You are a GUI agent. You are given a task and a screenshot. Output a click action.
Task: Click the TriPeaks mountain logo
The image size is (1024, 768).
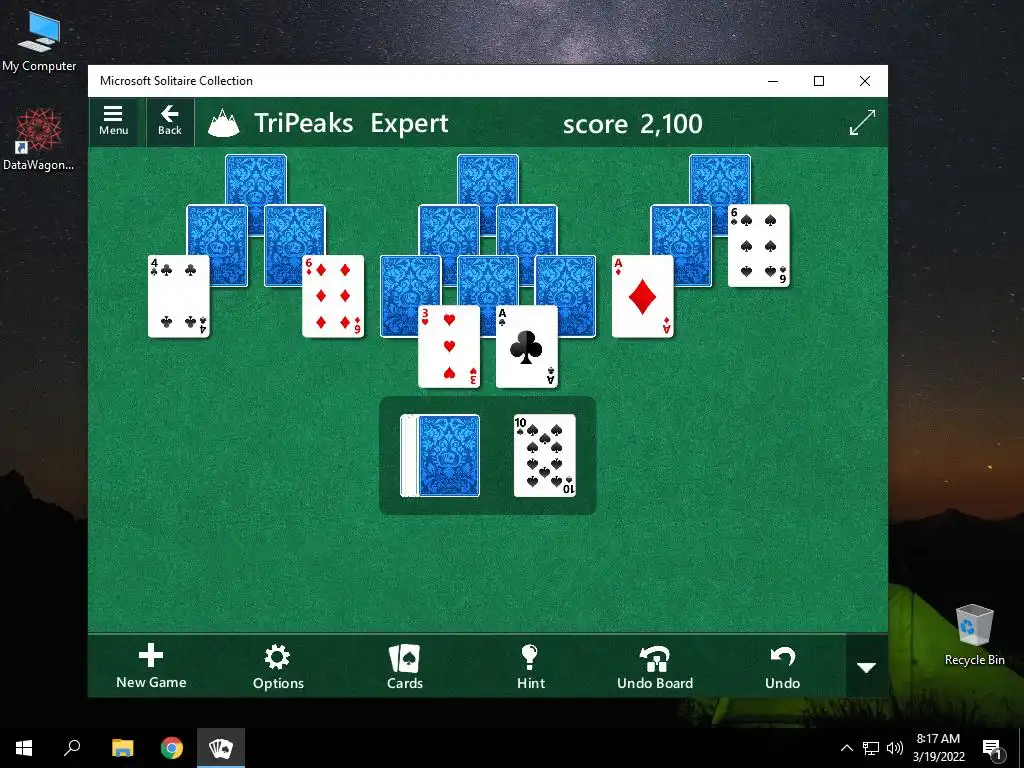coord(223,123)
